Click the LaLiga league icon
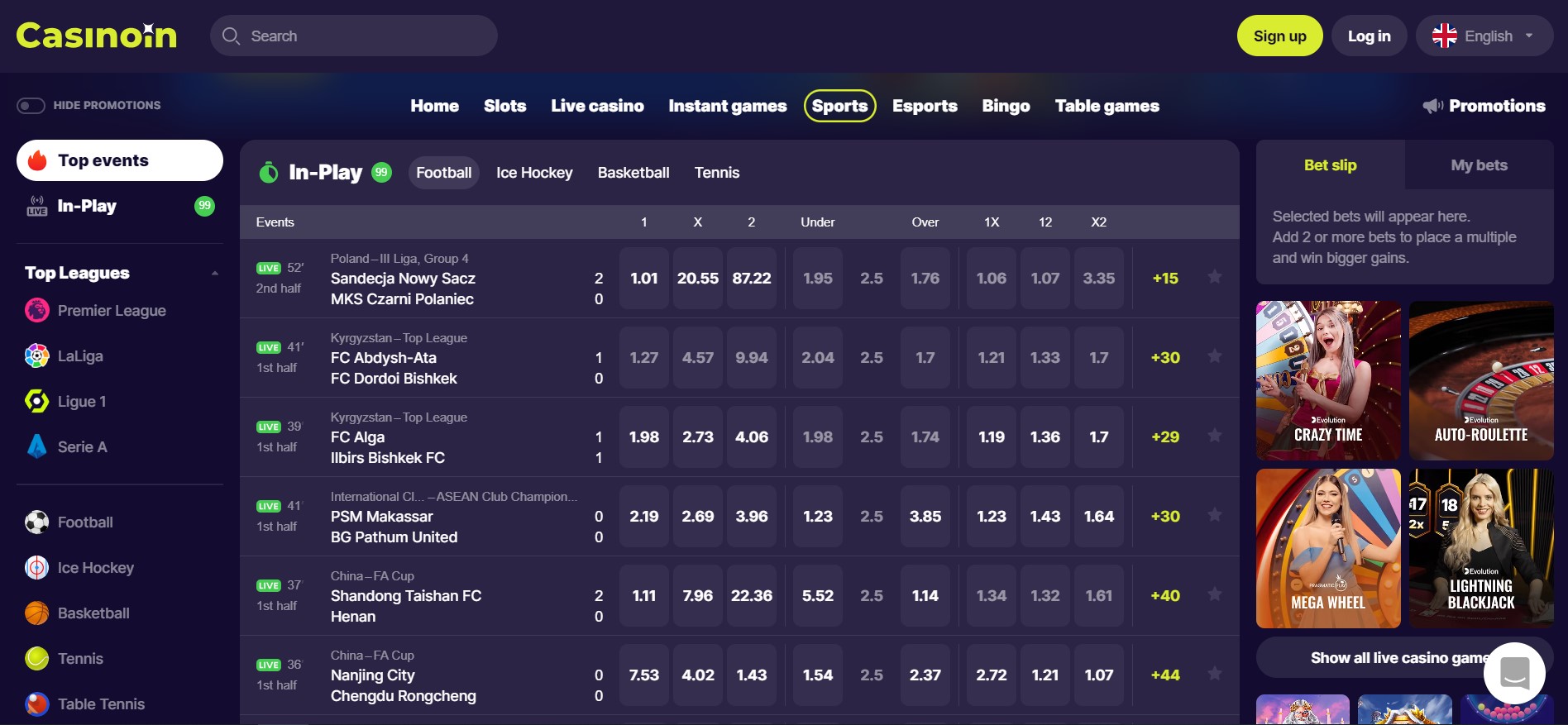Image resolution: width=1568 pixels, height=725 pixels. click(37, 355)
